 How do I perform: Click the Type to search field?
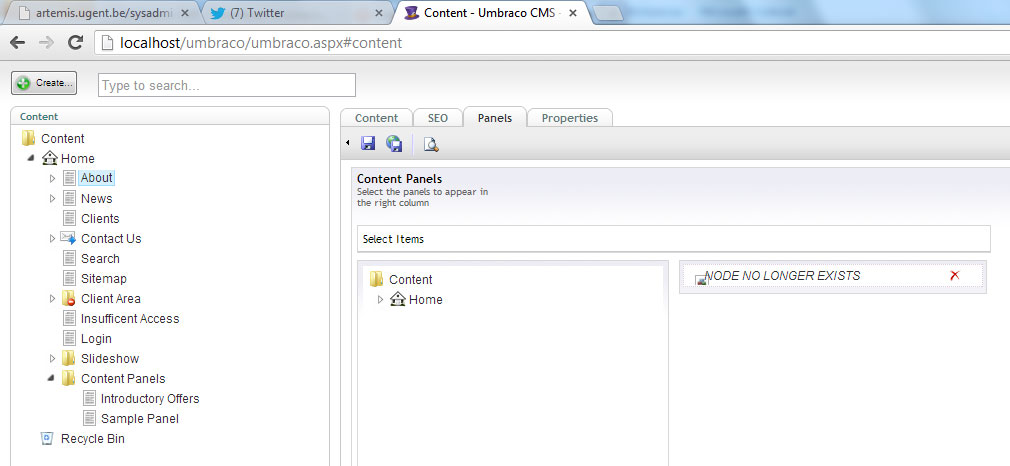click(227, 85)
